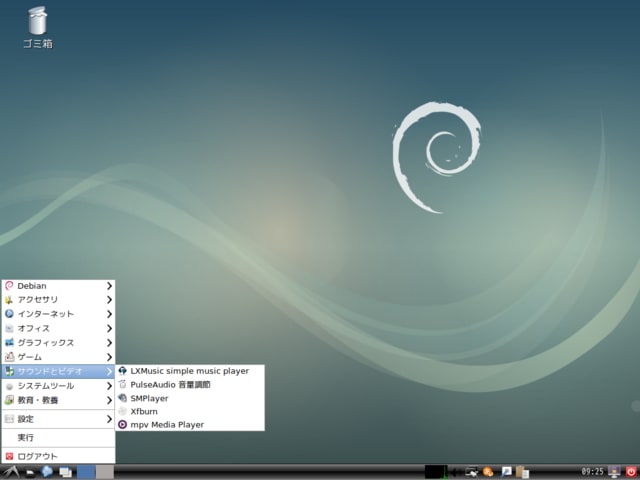640x480 pixels.
Task: Expand the Debian submenu arrow
Action: 109,286
